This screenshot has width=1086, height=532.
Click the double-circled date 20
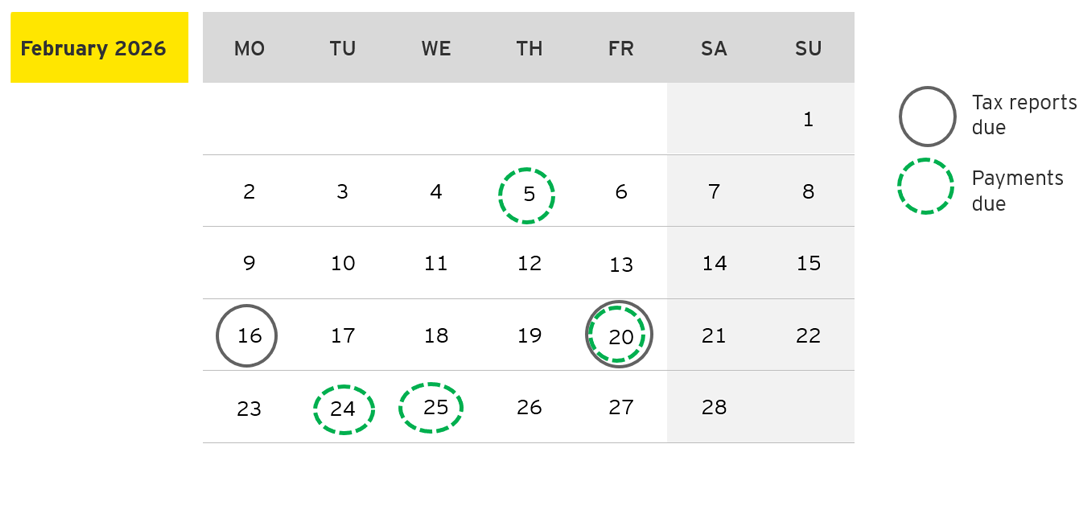(x=620, y=336)
